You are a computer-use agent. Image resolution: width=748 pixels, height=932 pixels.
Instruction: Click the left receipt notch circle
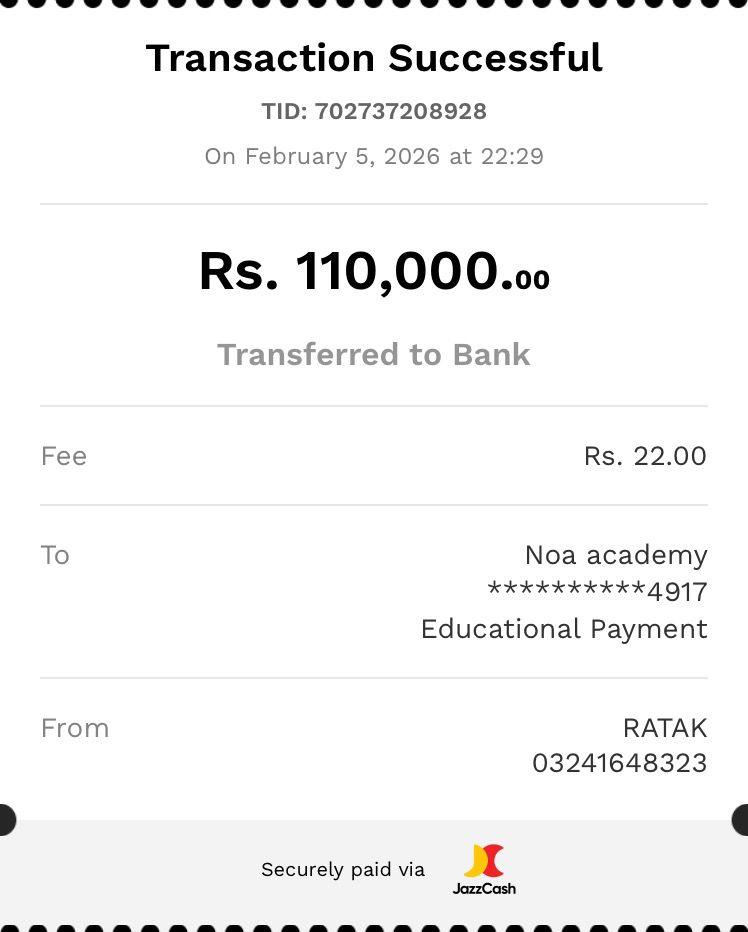[5, 820]
